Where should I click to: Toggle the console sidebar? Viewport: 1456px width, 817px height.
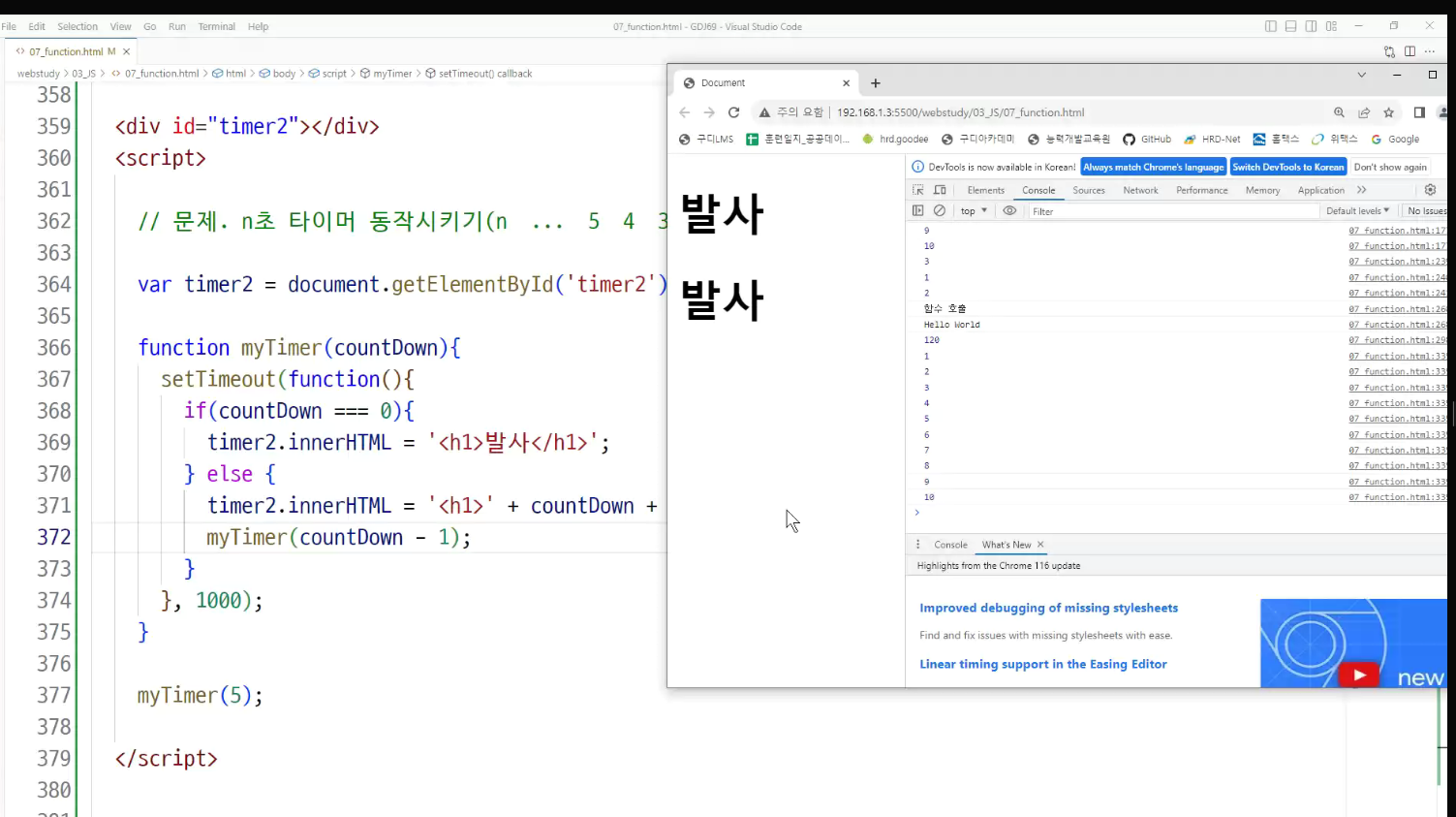tap(918, 210)
